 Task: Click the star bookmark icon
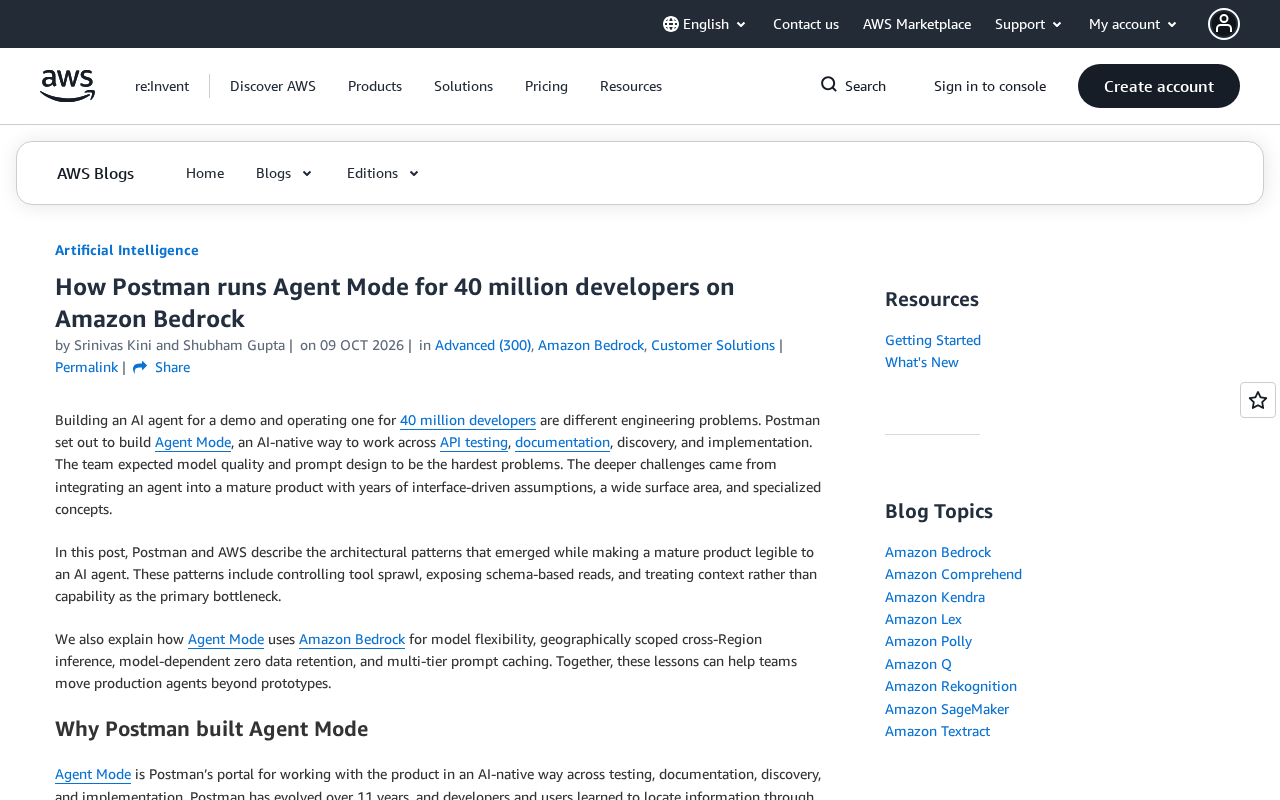tap(1258, 400)
